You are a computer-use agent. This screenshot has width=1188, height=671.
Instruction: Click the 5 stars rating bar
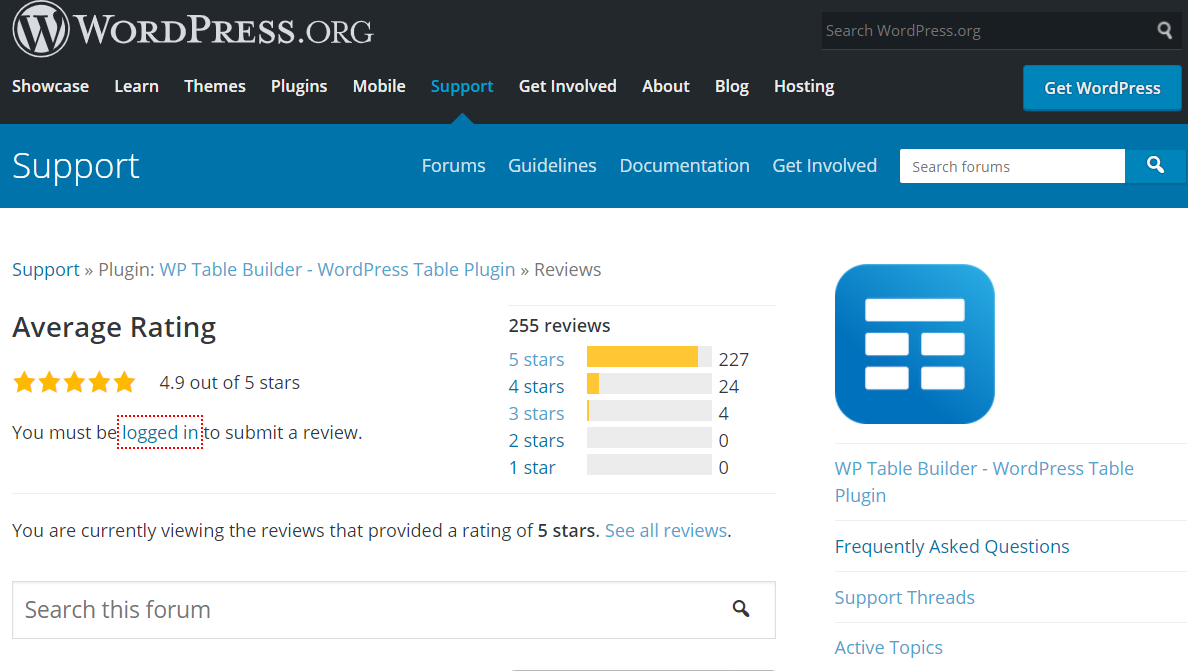click(649, 357)
